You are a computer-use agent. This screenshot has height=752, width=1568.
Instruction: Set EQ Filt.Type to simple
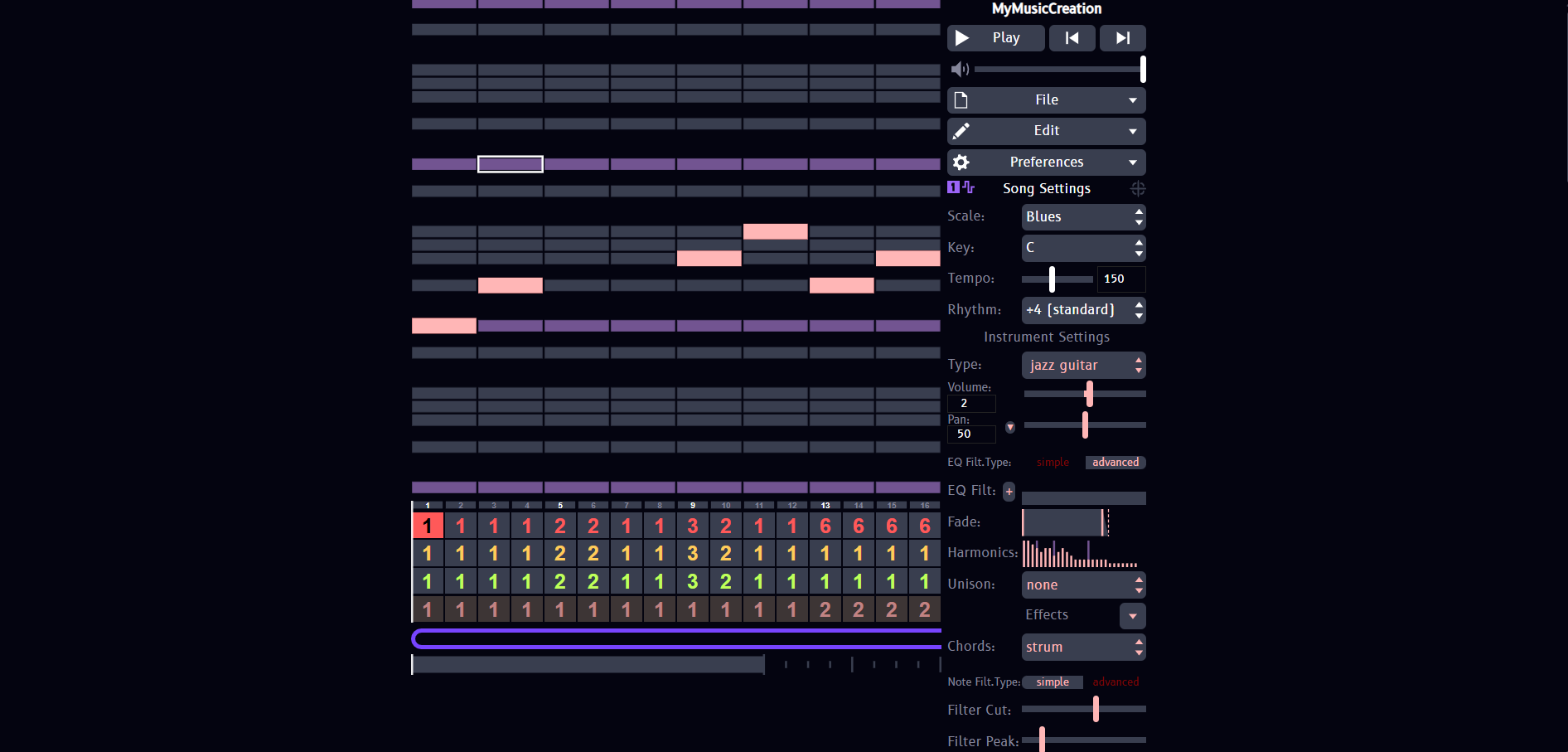[1053, 463]
